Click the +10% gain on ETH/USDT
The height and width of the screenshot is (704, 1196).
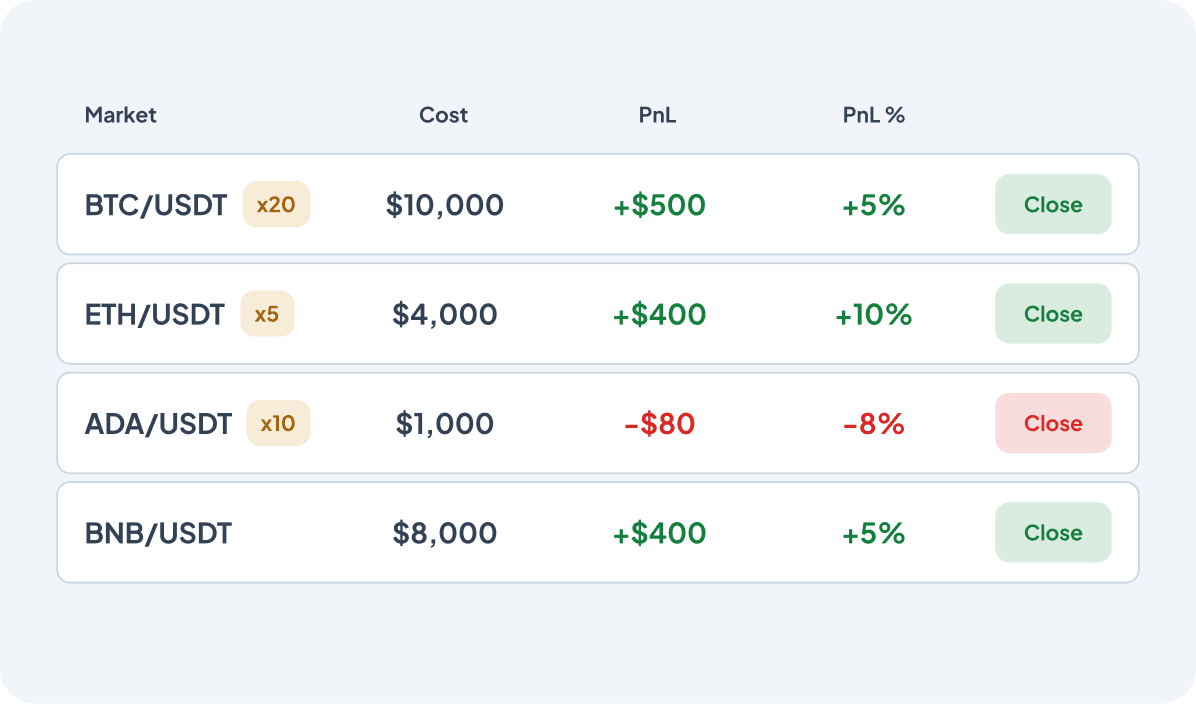pyautogui.click(x=874, y=313)
